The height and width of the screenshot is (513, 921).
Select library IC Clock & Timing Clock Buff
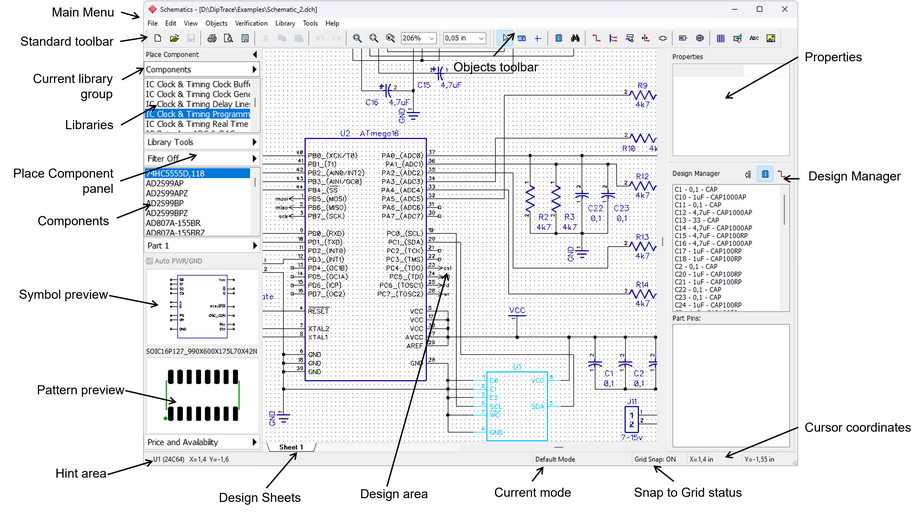pyautogui.click(x=198, y=85)
